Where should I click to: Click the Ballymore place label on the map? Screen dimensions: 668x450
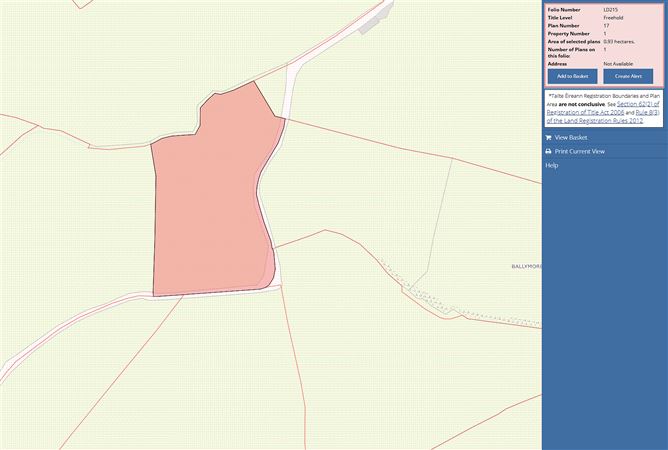526,267
